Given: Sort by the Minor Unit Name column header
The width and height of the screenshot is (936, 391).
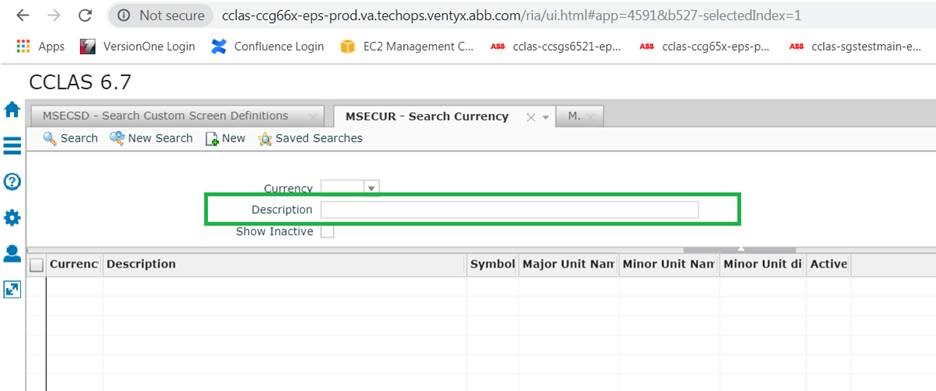Looking at the screenshot, I should pos(669,264).
